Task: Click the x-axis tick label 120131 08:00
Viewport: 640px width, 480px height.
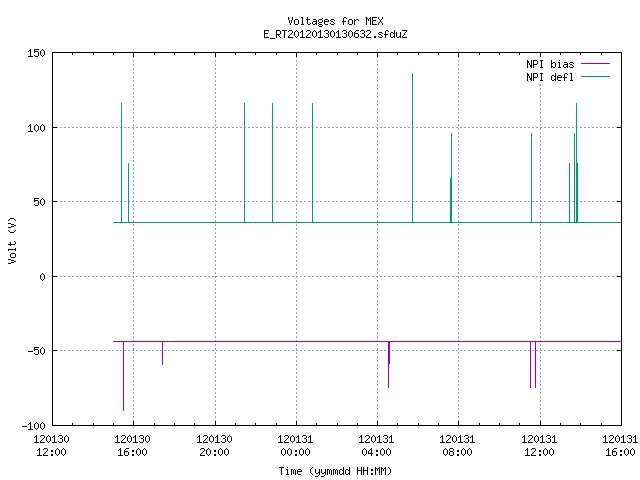Action: [457, 446]
